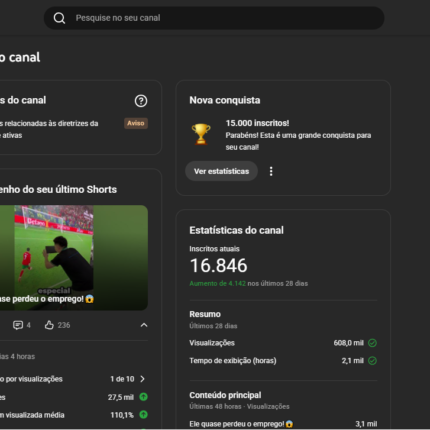Collapse the Shorts performance details chevron
Viewport: 430px width, 430px height.
coord(144,325)
